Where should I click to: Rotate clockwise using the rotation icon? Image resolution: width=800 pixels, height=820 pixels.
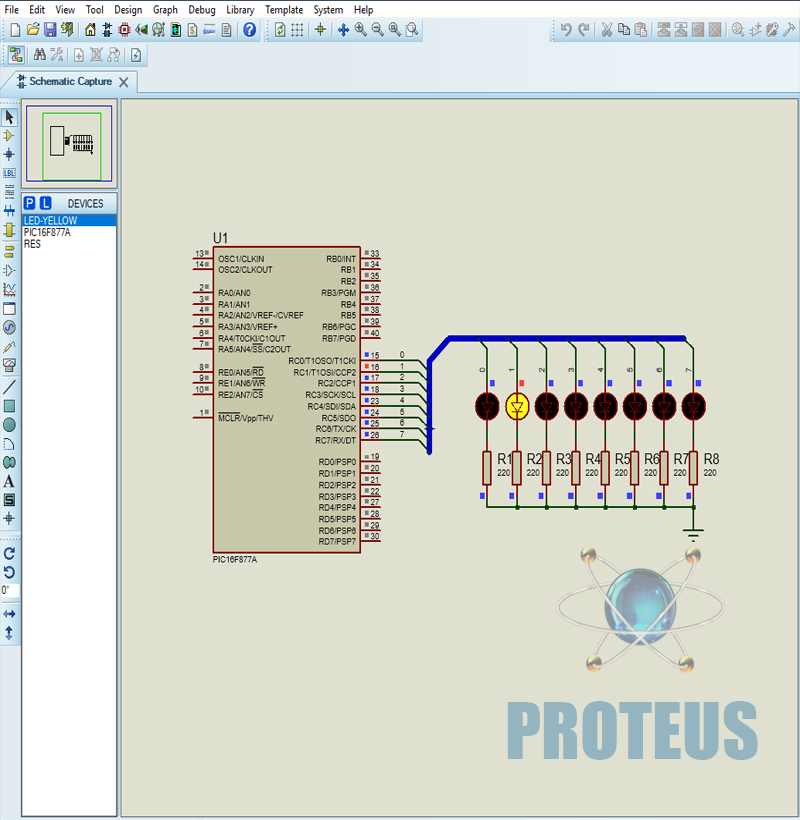coord(10,553)
